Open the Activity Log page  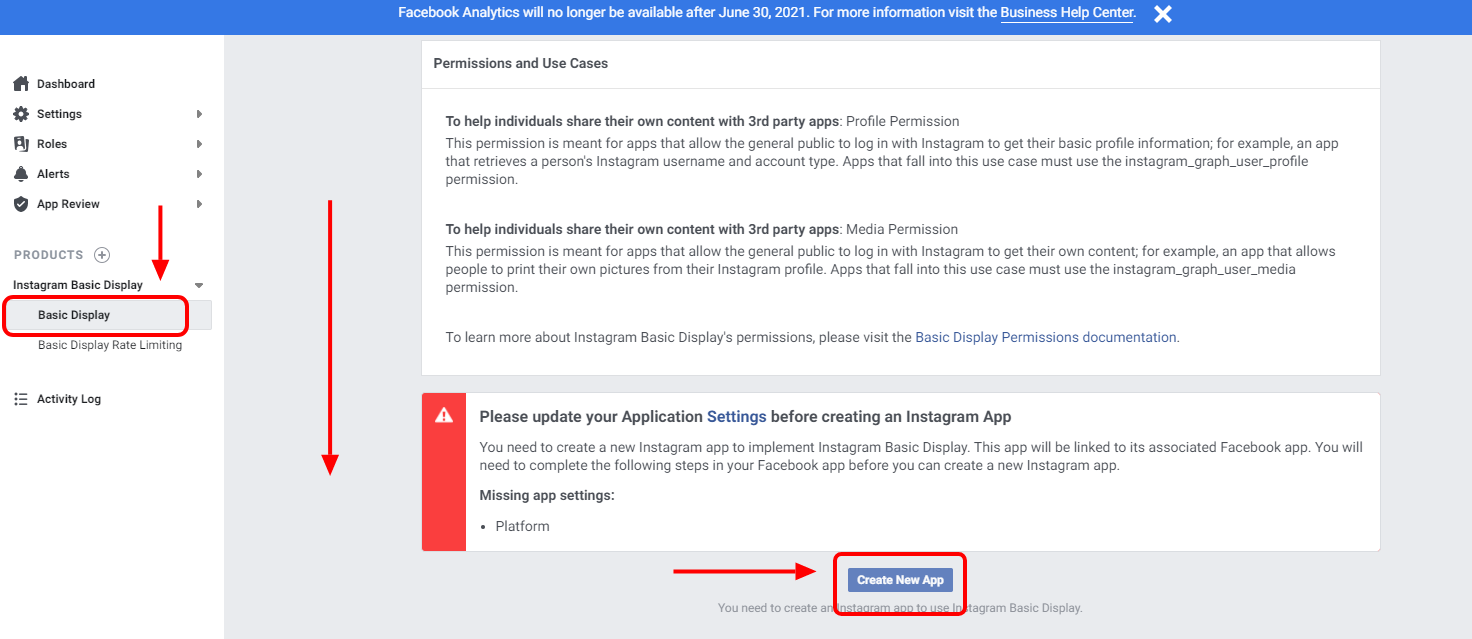pyautogui.click(x=69, y=399)
